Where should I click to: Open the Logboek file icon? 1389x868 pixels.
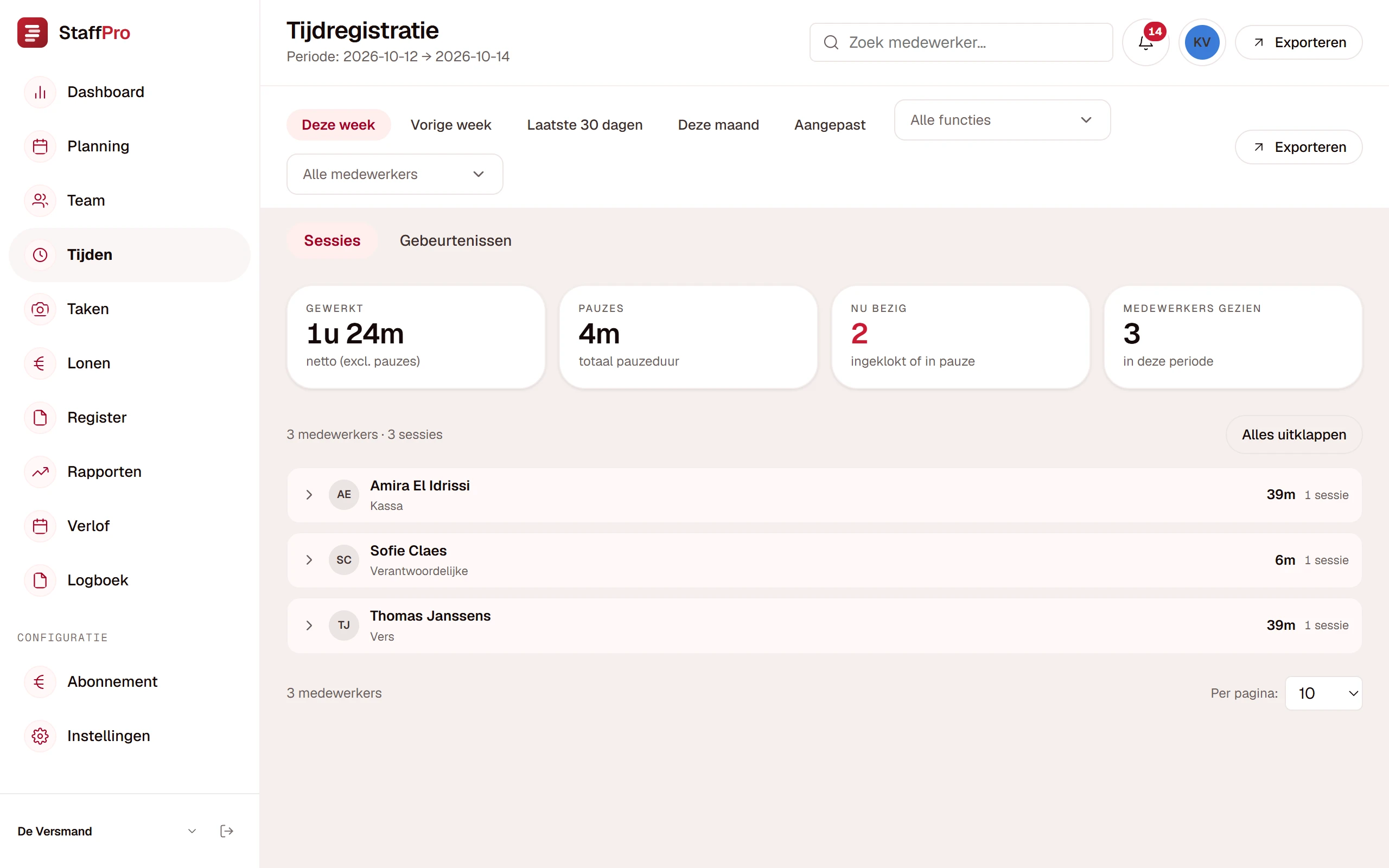point(40,580)
